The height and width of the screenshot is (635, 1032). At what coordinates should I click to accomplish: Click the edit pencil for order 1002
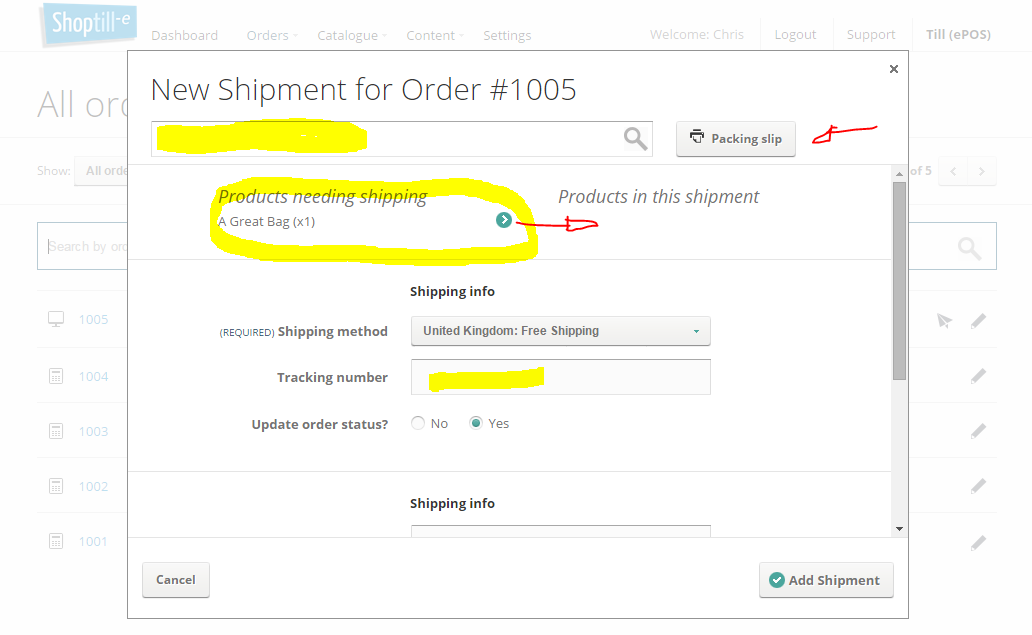[x=979, y=486]
